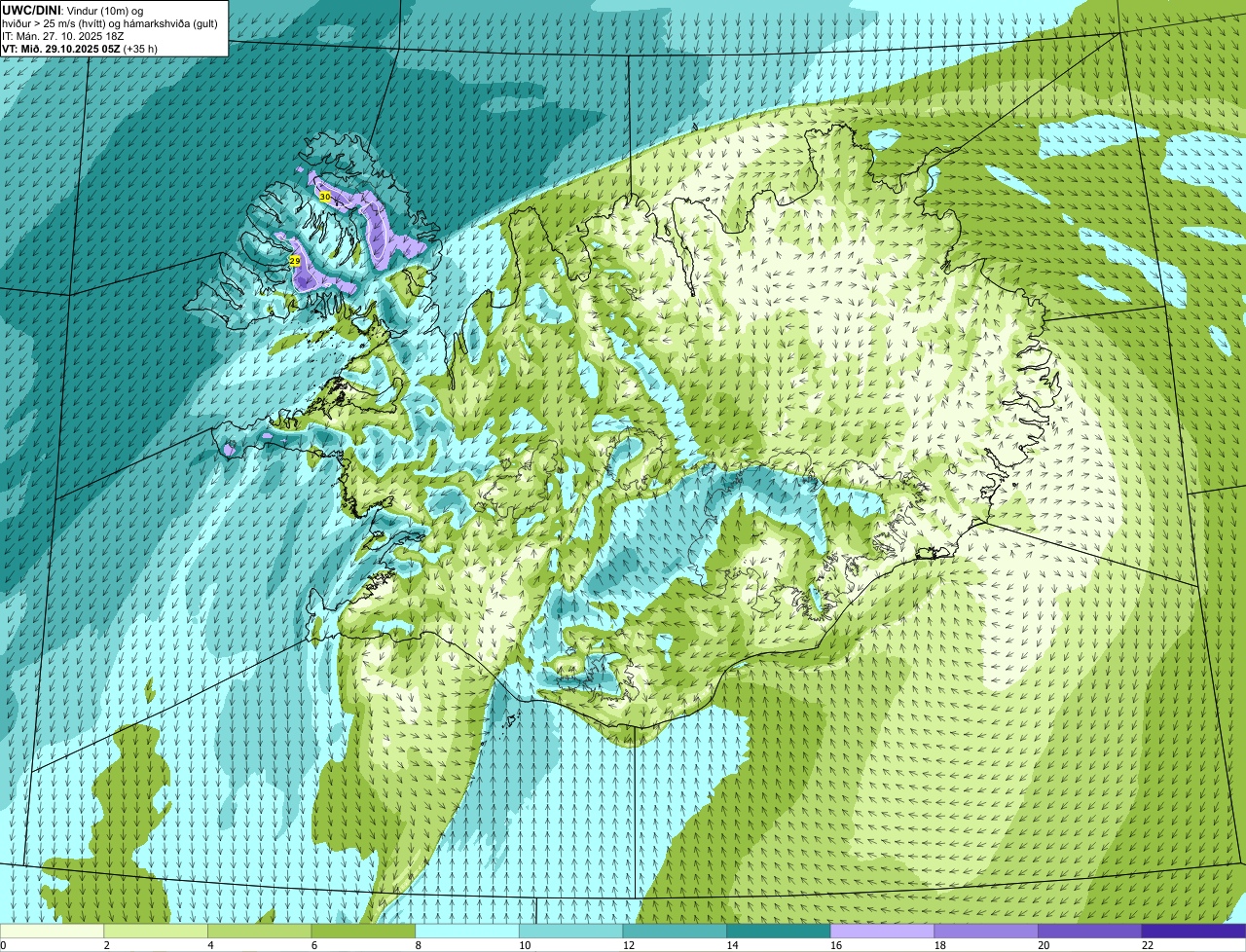Click the 16–18 m/s light purple legend swatch
This screenshot has width=1246, height=952.
882,931
